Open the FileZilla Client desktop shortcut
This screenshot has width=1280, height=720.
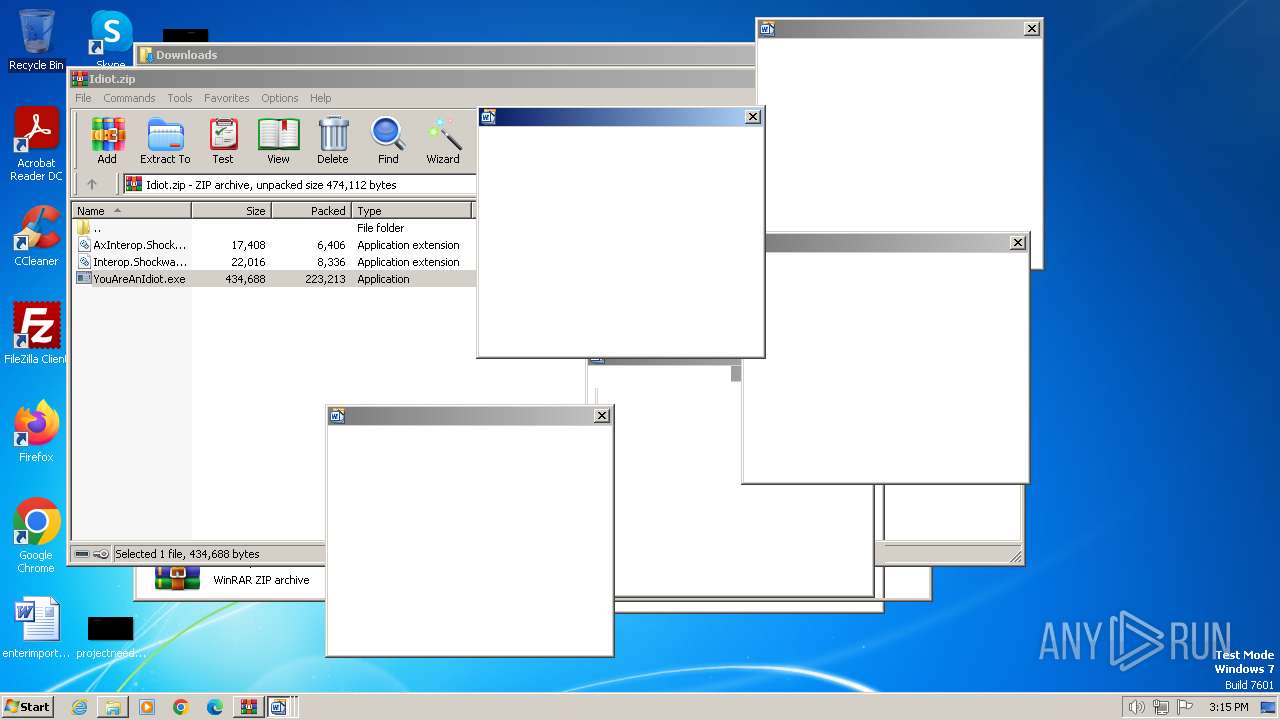[x=36, y=334]
